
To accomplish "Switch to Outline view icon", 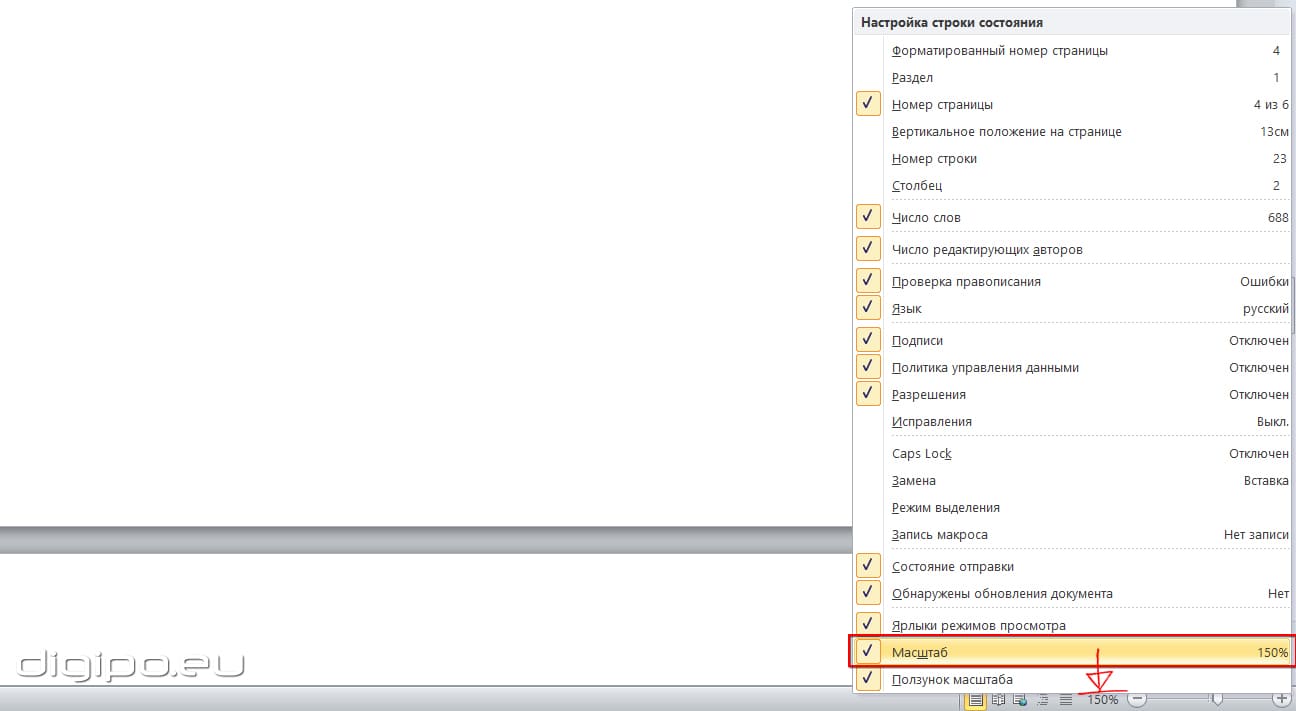I will [x=1043, y=700].
